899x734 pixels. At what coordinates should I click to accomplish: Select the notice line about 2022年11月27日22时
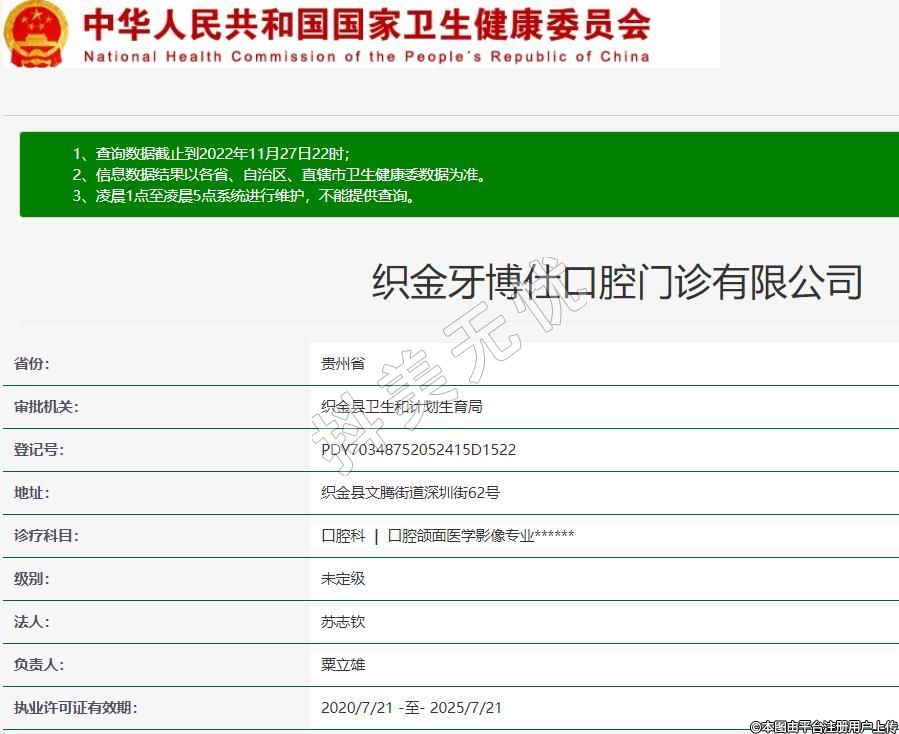(x=211, y=154)
